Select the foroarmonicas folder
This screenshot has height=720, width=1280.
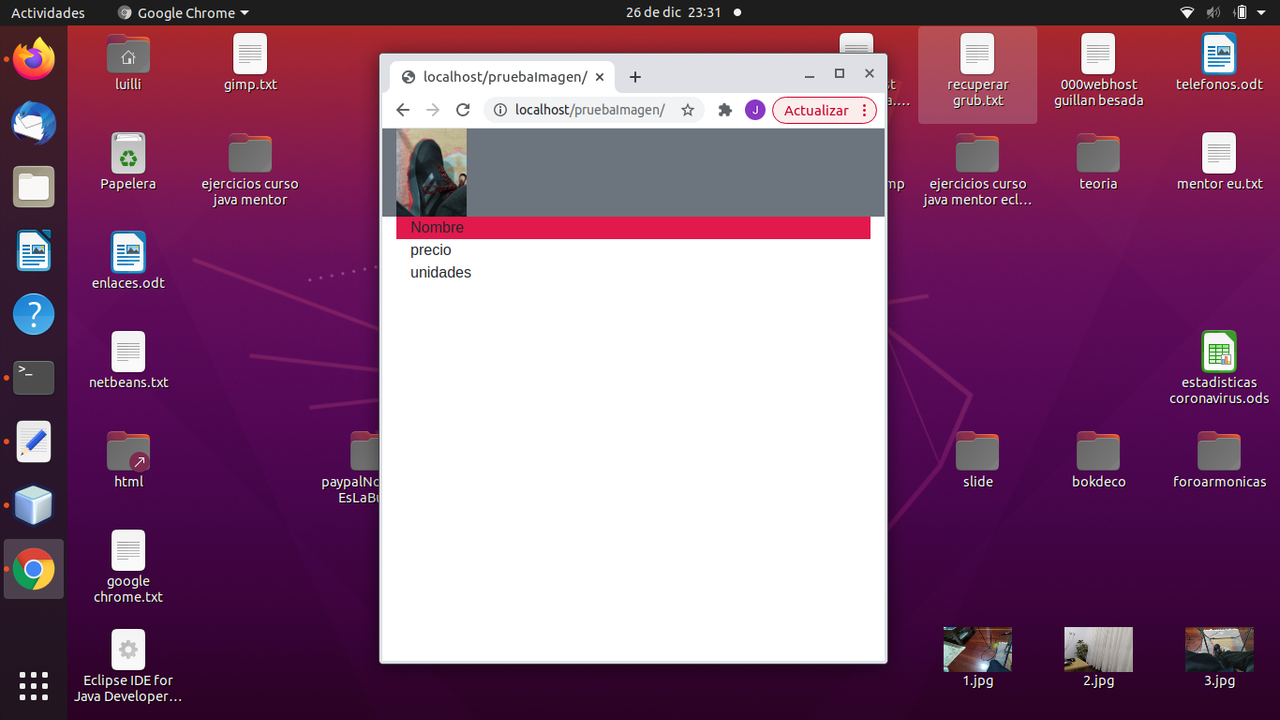pos(1219,459)
